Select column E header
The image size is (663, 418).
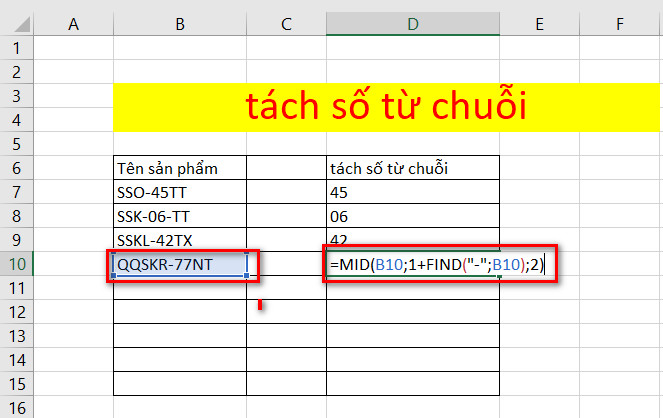[540, 24]
